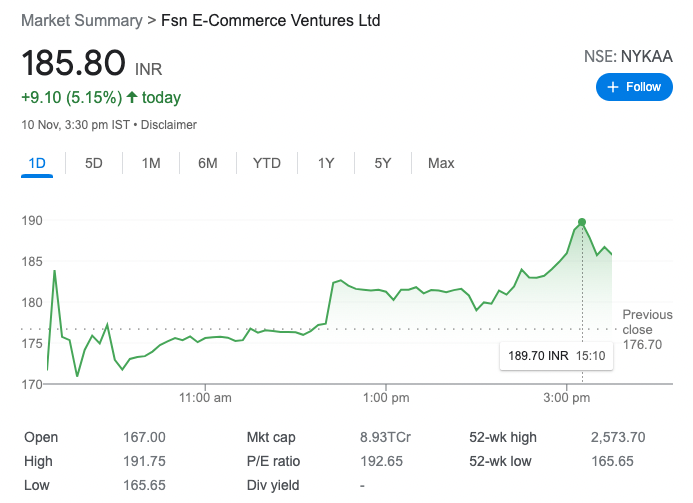This screenshot has width=693, height=503.
Task: Click the High value 191.75
Action: point(144,461)
